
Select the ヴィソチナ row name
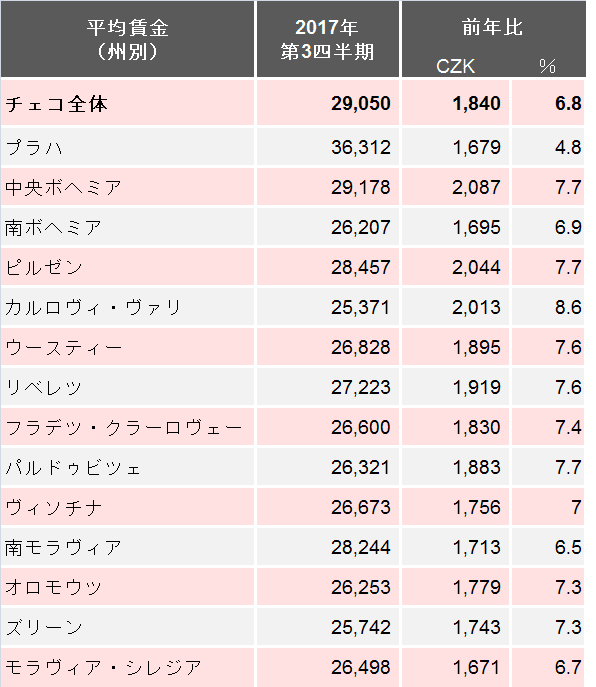pyautogui.click(x=53, y=507)
